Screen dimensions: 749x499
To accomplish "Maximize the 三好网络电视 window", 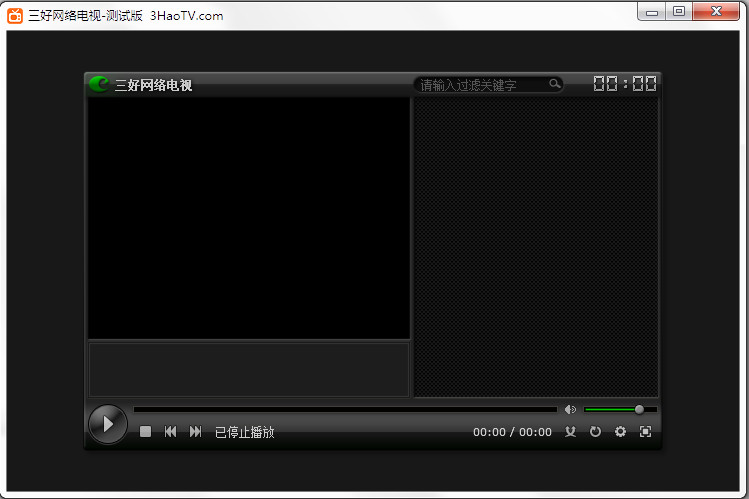I will coord(679,12).
